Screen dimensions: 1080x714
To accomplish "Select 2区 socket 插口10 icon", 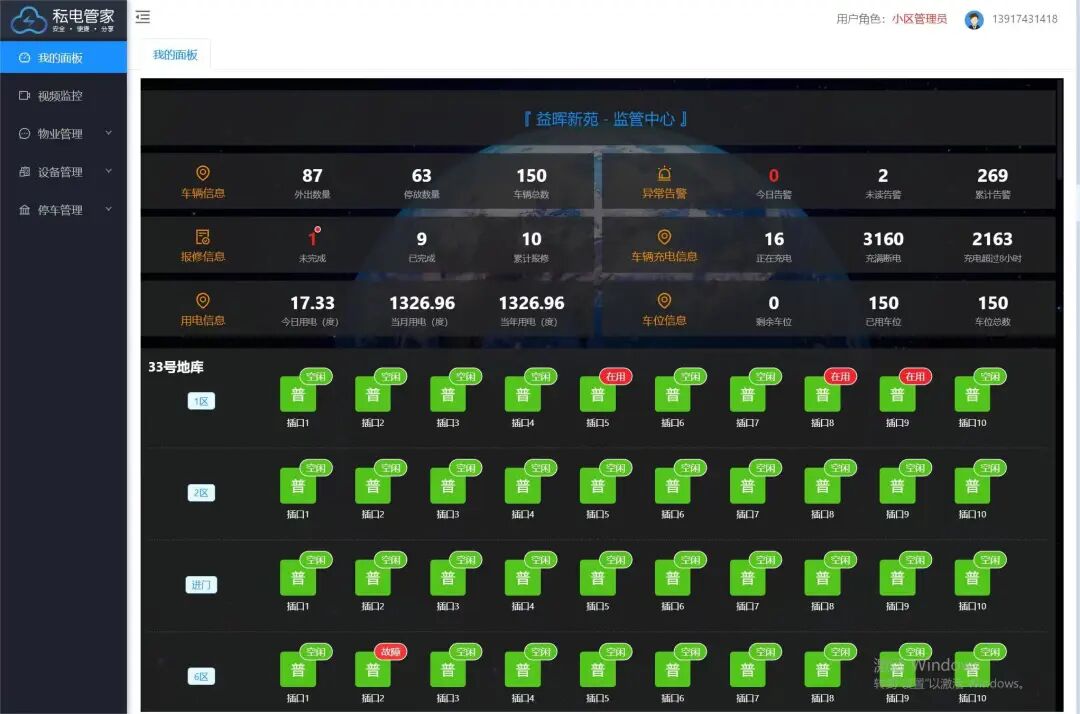I will pos(972,486).
